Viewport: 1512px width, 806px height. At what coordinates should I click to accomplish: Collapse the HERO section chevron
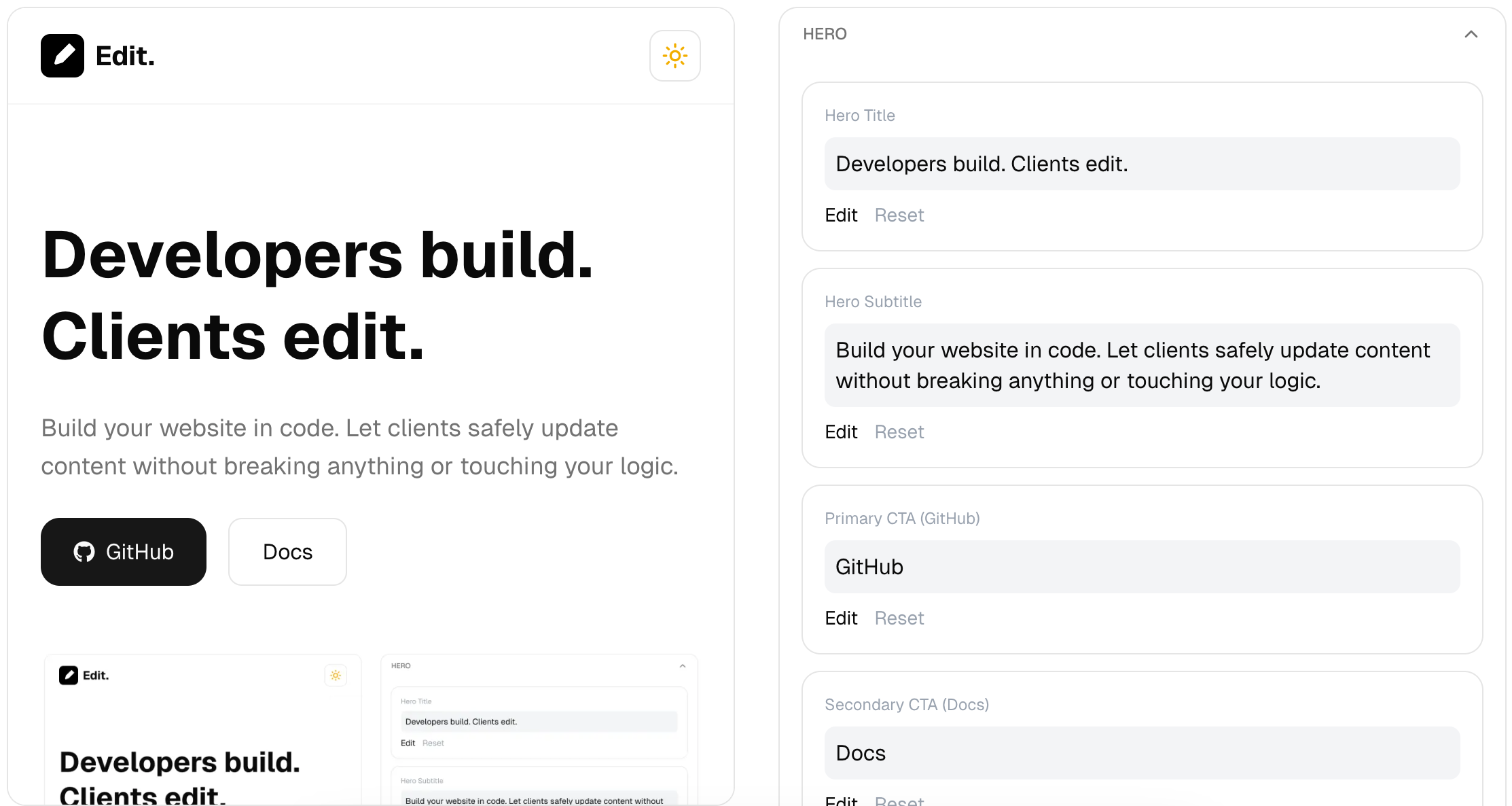(x=1471, y=35)
